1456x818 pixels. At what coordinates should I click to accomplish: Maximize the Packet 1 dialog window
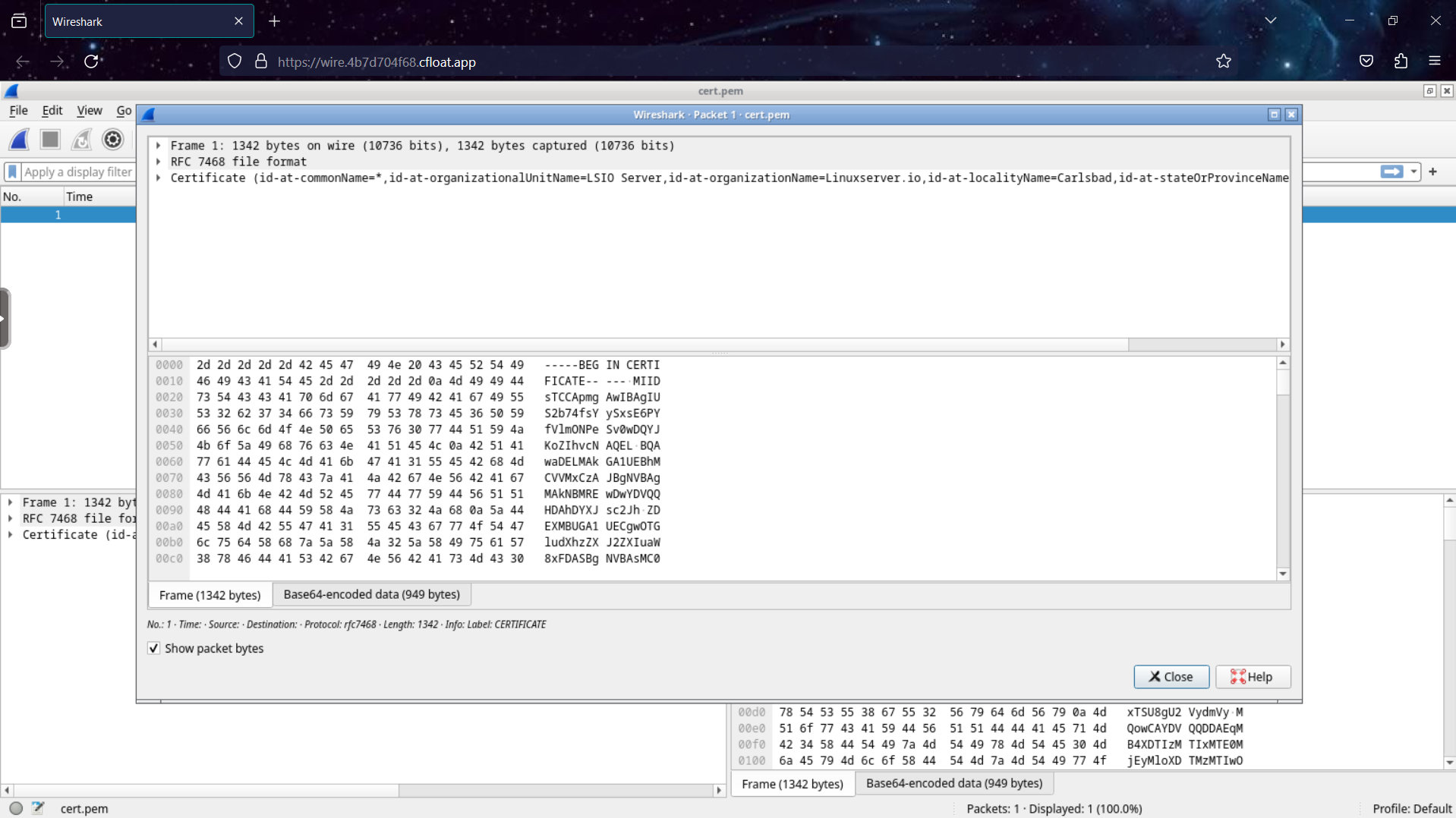(1274, 115)
